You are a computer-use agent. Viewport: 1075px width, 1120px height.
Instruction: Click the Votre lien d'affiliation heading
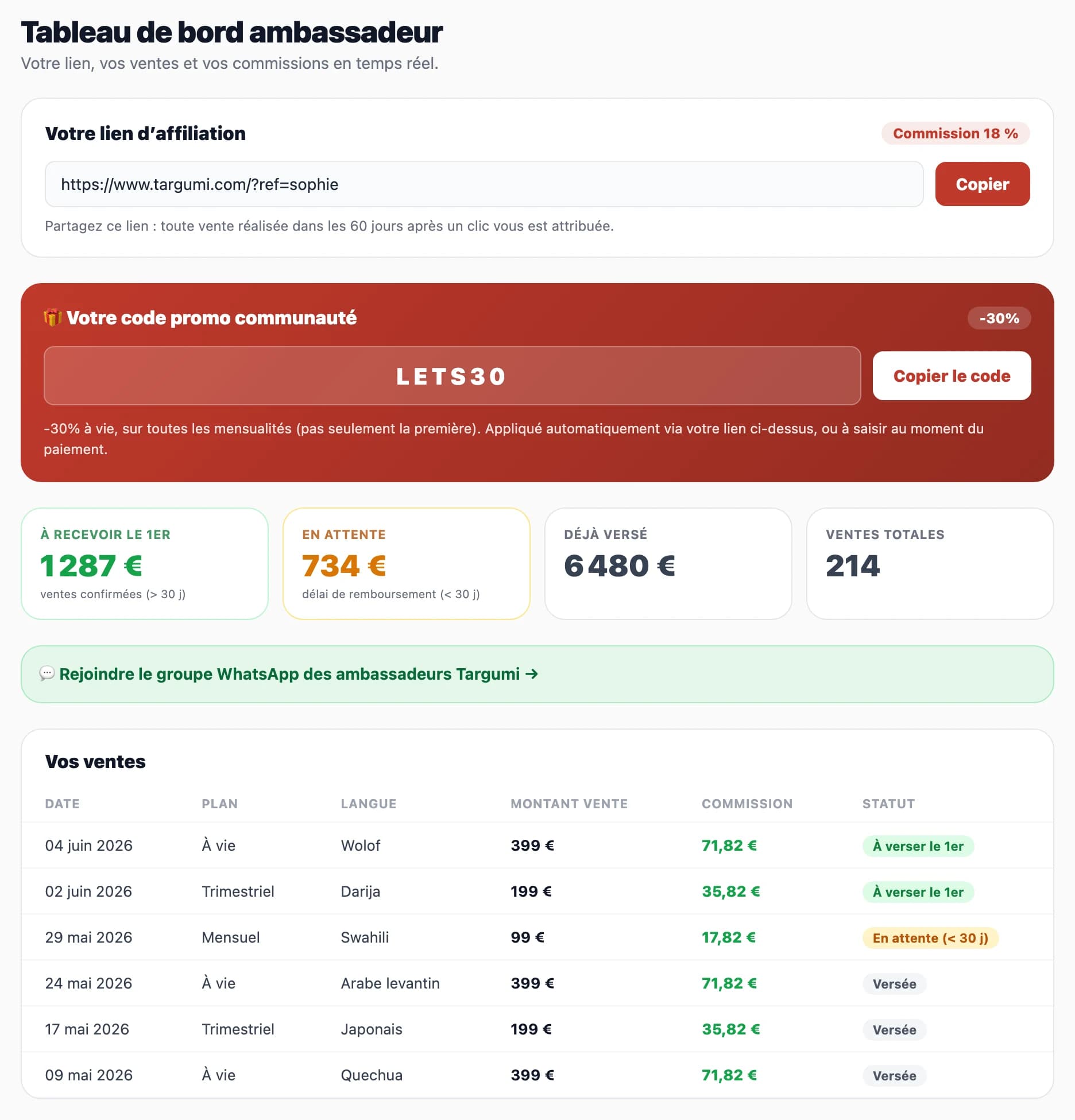tap(145, 134)
